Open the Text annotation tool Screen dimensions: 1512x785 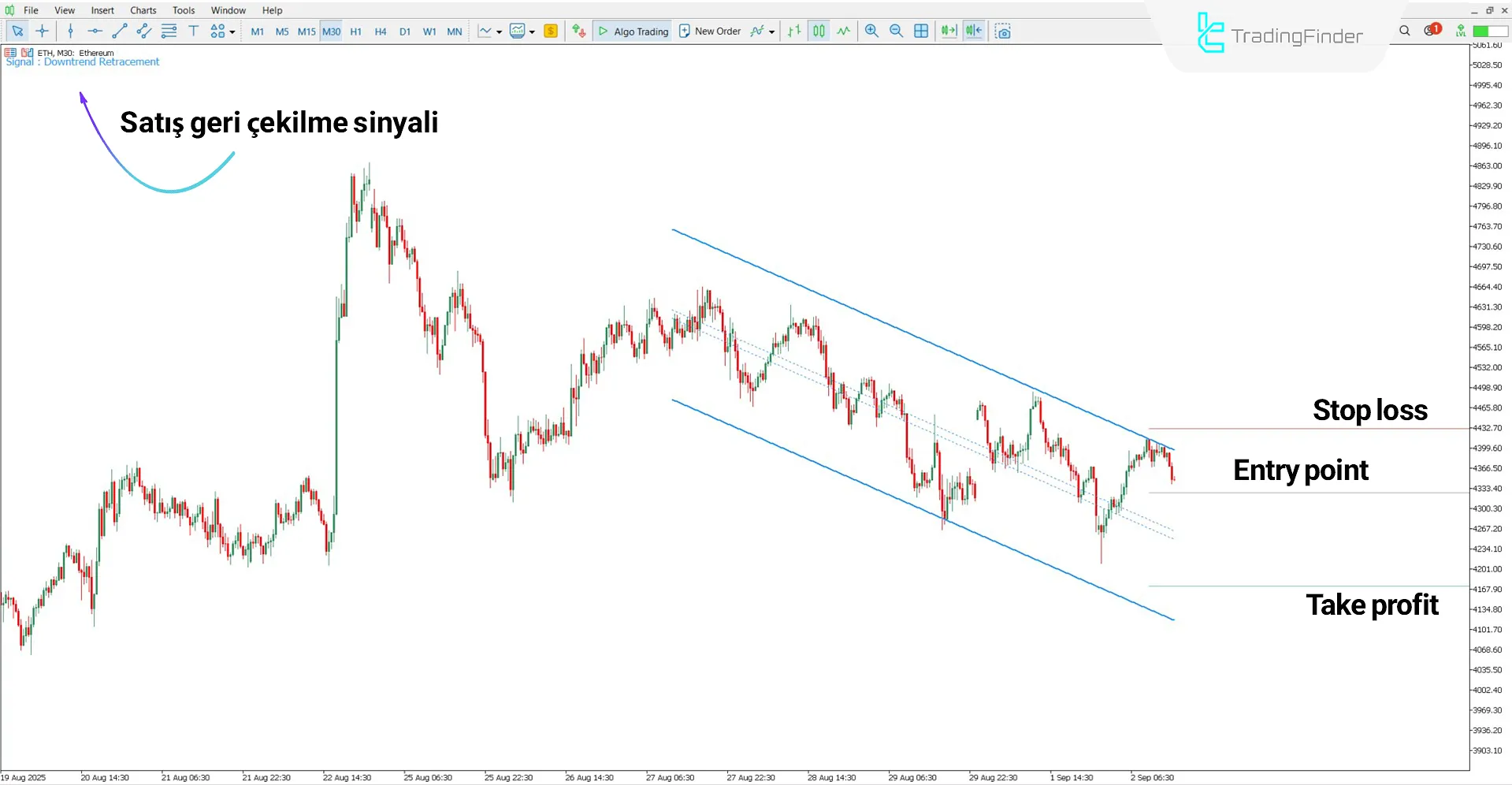[x=194, y=31]
